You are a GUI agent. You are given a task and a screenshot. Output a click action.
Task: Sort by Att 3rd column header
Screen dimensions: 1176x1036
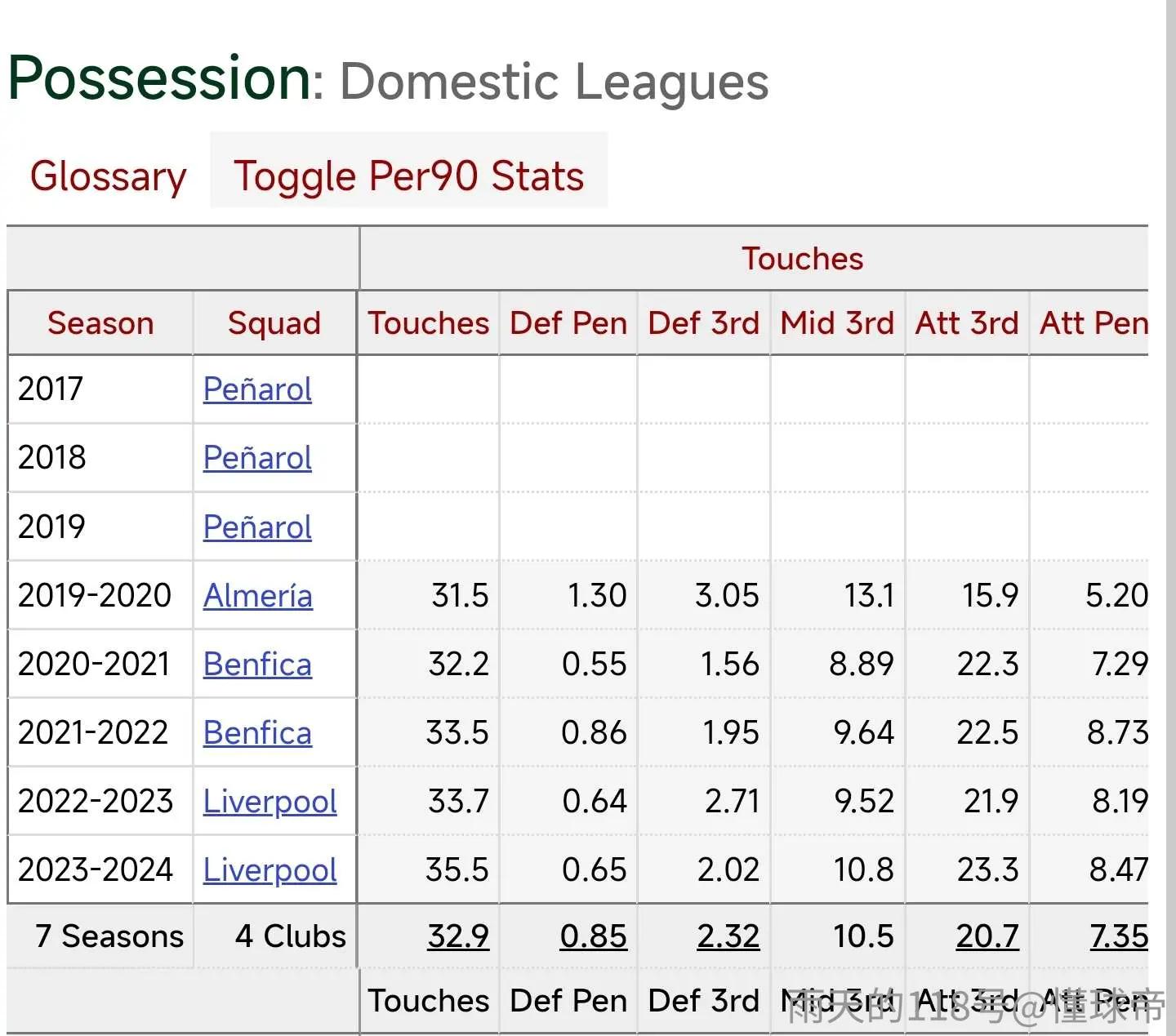coord(967,323)
